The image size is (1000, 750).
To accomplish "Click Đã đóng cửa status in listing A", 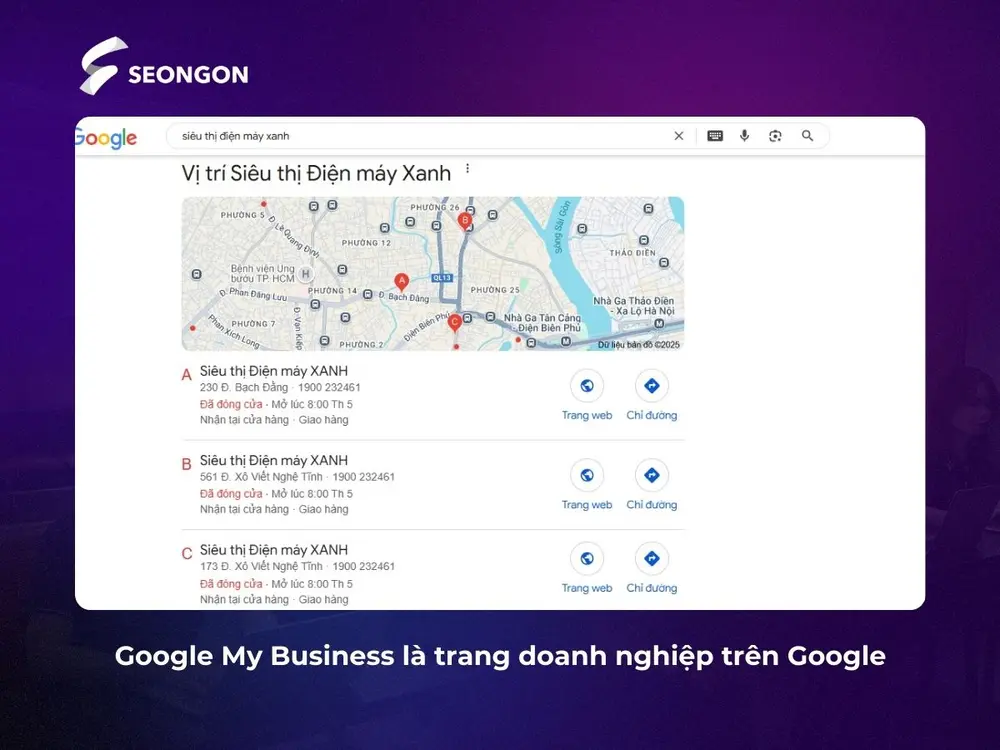I will (x=231, y=404).
